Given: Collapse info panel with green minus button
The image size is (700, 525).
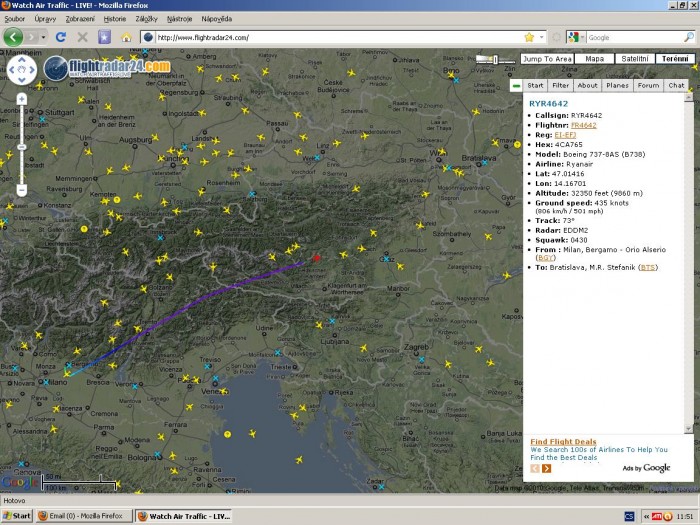Looking at the screenshot, I should coord(517,86).
